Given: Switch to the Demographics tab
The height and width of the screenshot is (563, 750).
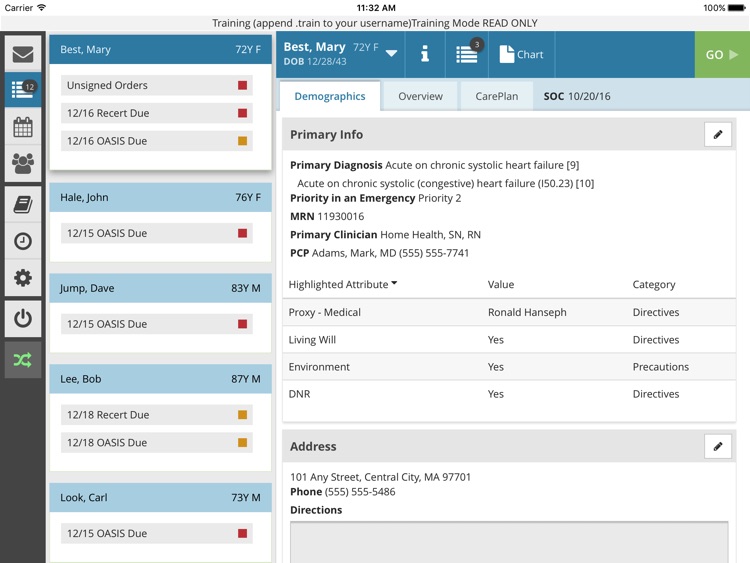Looking at the screenshot, I should coord(330,96).
